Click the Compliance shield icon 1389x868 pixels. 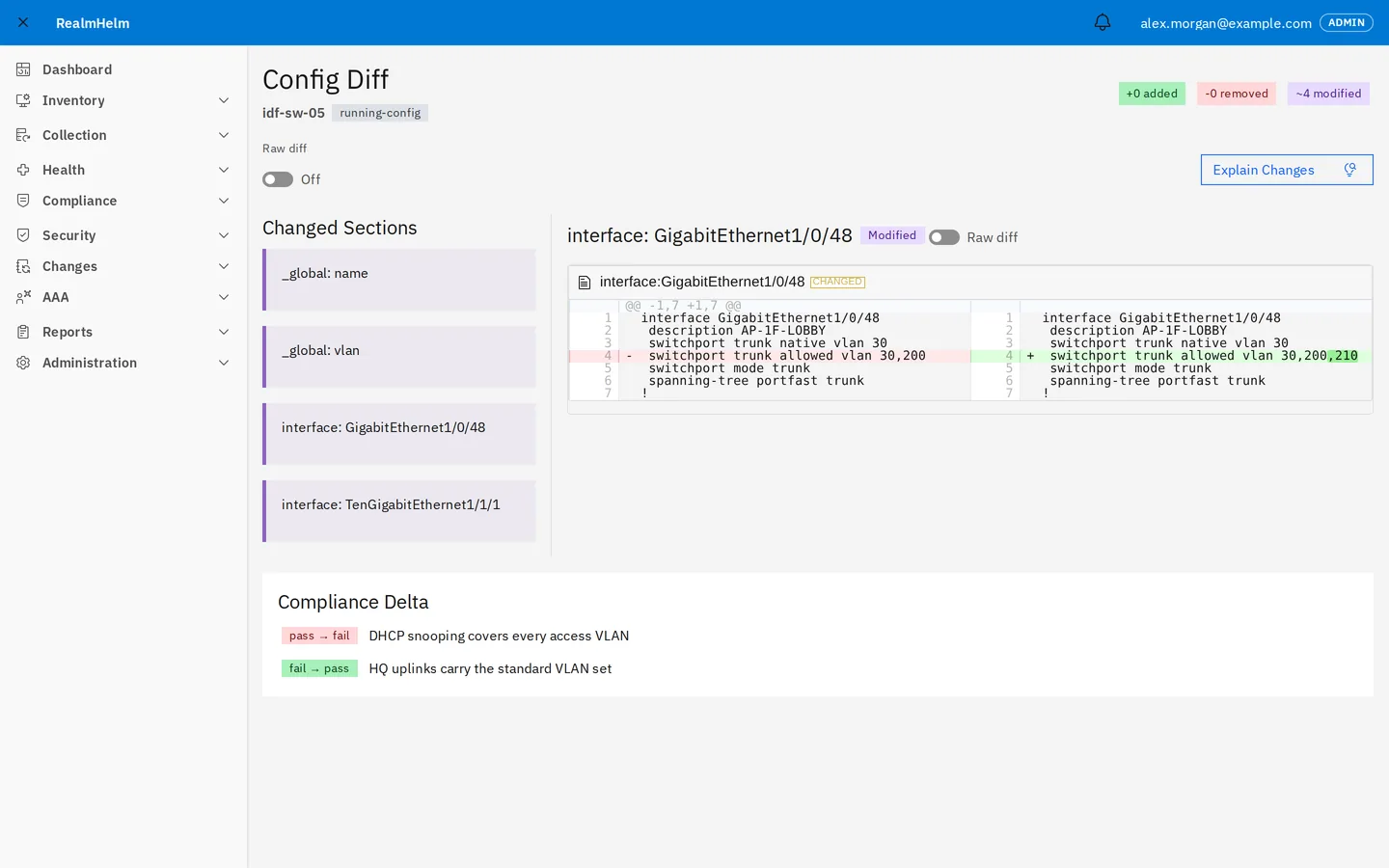[23, 201]
